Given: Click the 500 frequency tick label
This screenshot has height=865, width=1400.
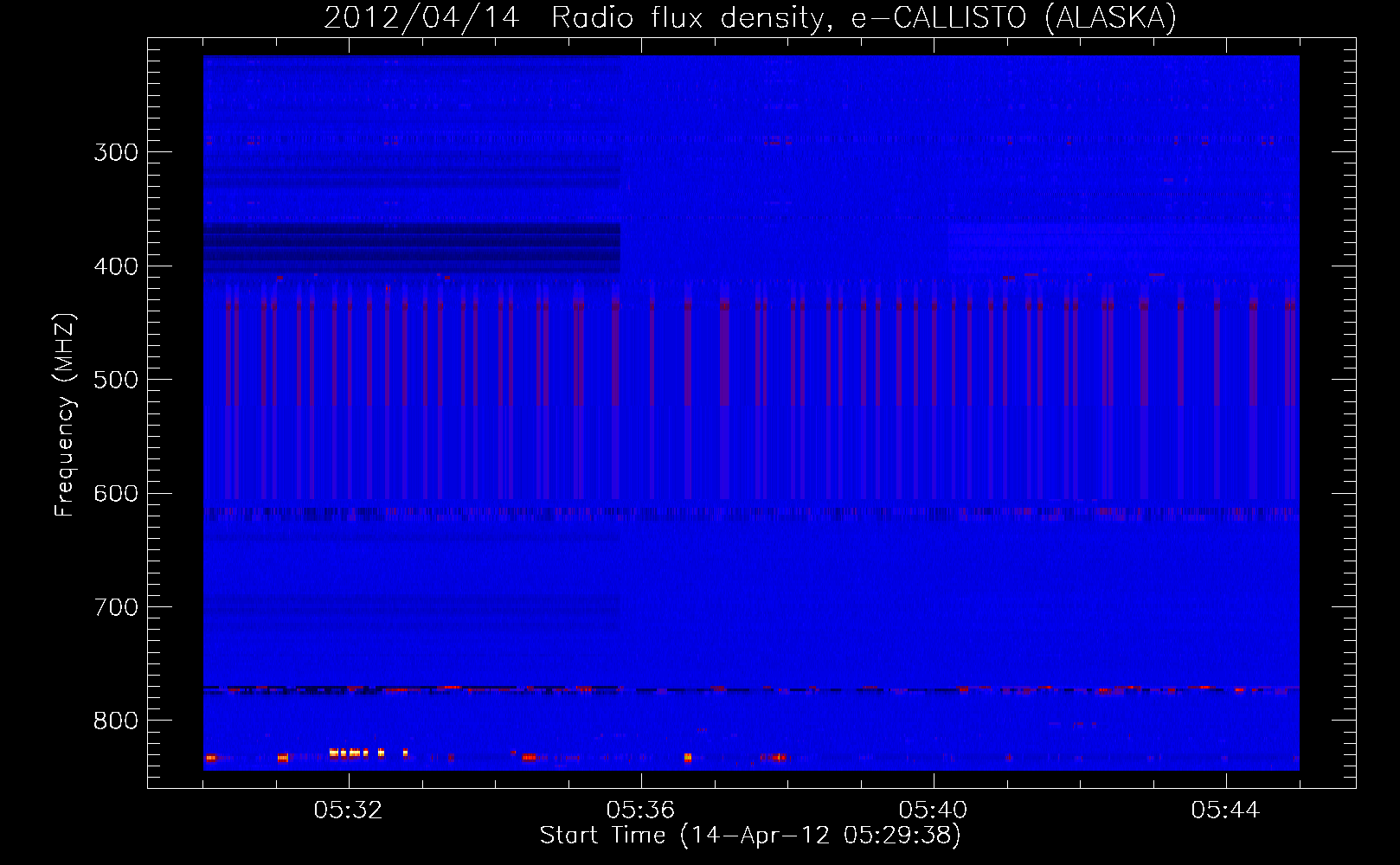Looking at the screenshot, I should pyautogui.click(x=116, y=380).
